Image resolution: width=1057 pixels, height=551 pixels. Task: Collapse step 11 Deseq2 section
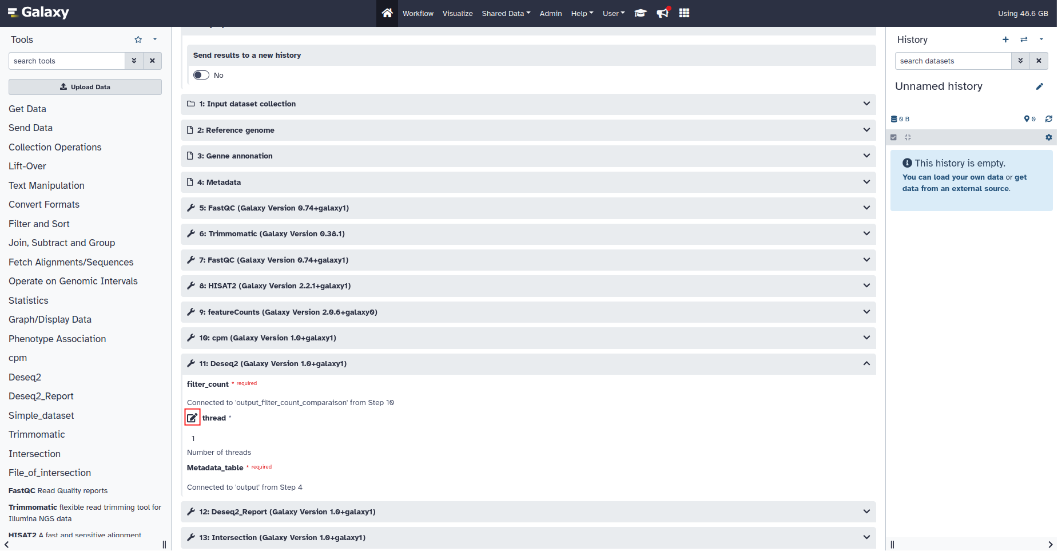pos(866,364)
